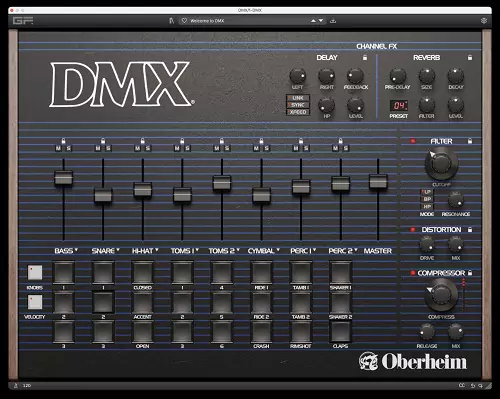Click the KNOBS button

[x=35, y=273]
